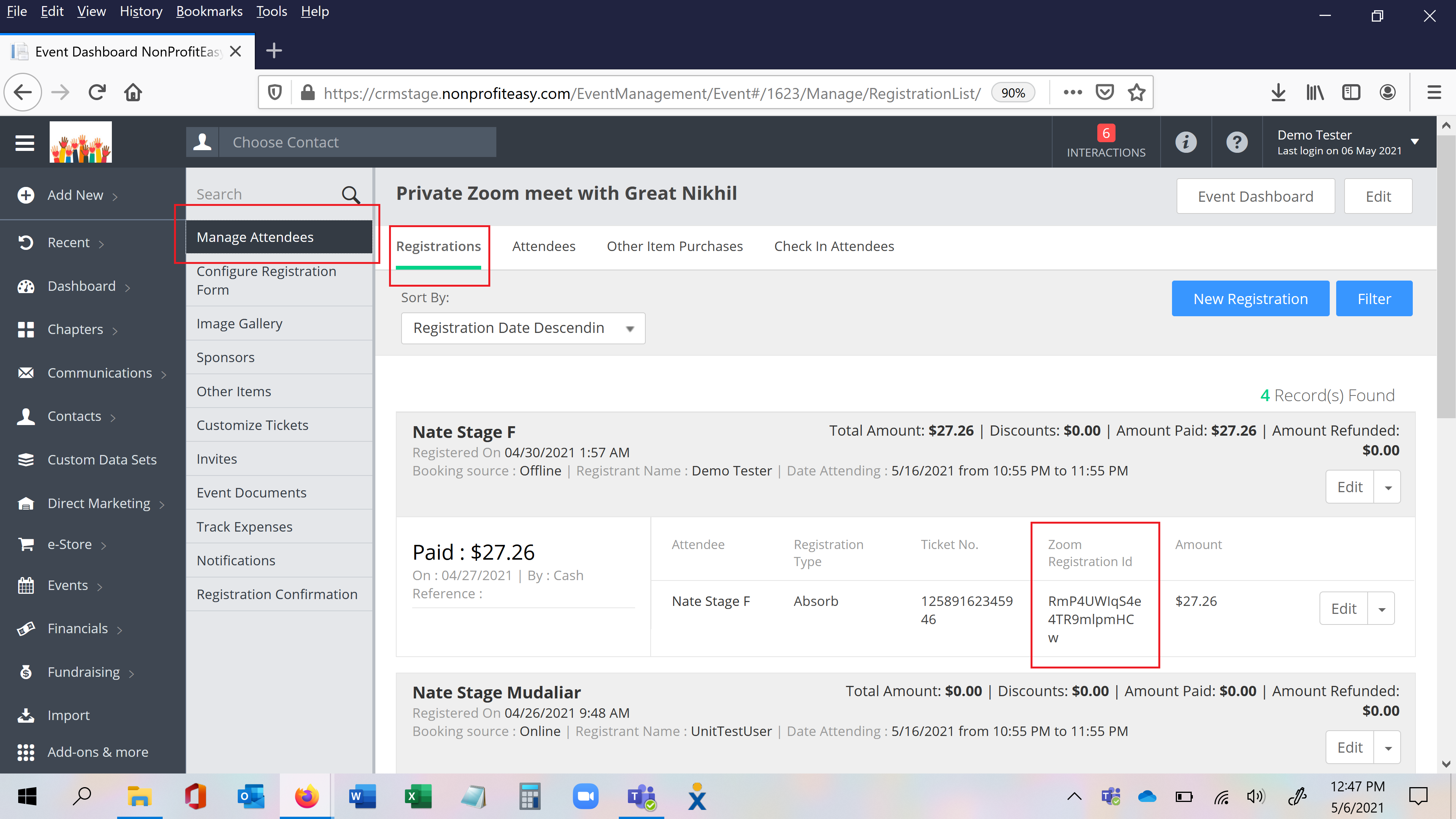
Task: Open a new browser tab with plus
Action: [274, 51]
